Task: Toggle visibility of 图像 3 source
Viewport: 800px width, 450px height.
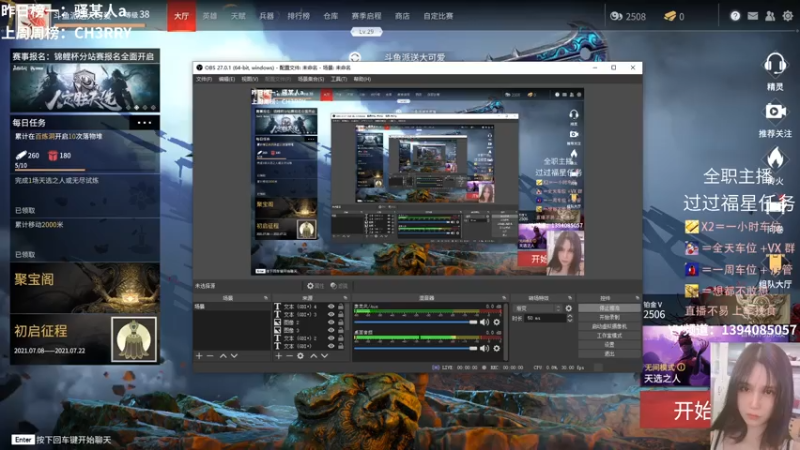Action: [x=331, y=330]
